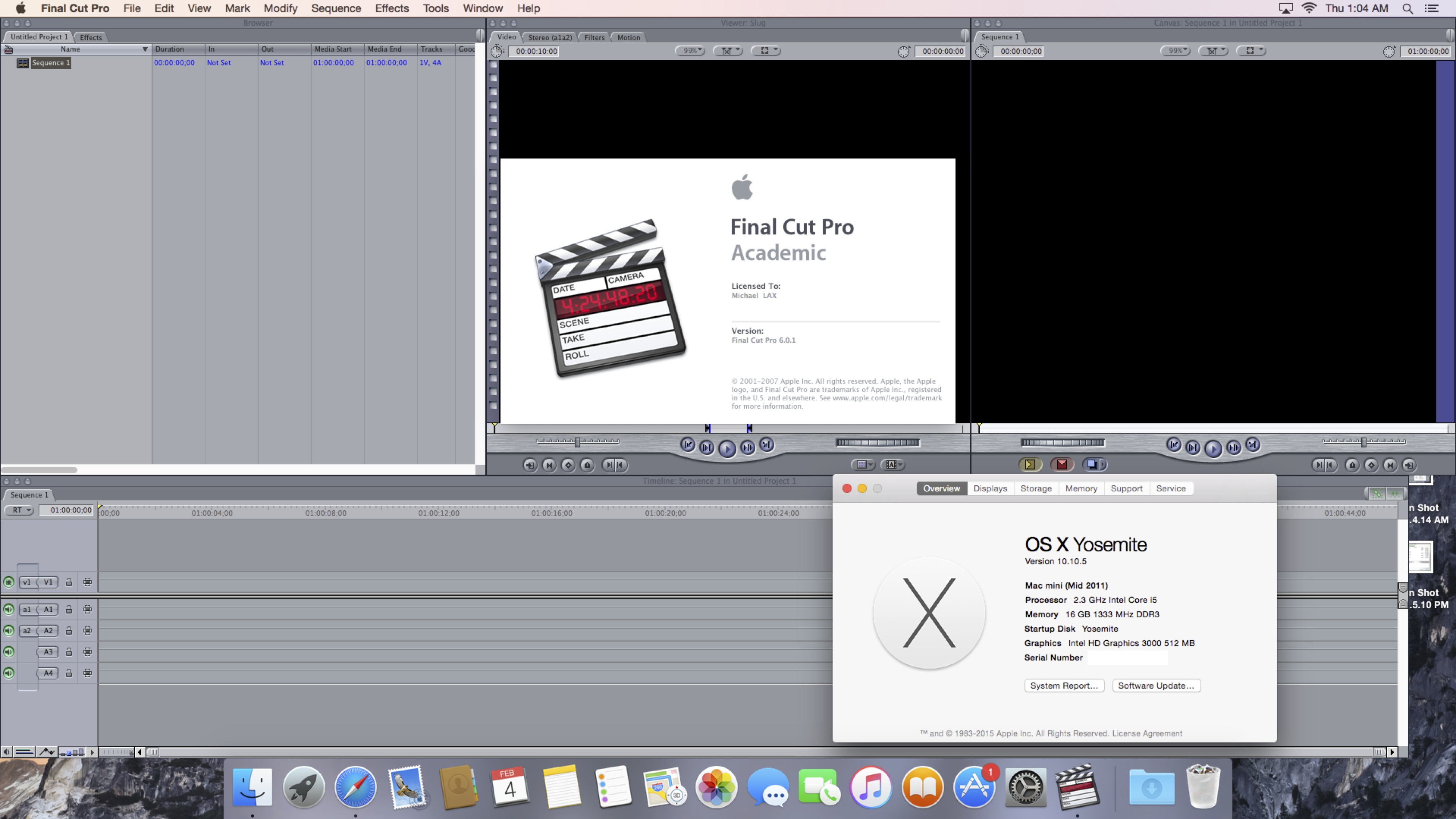Toggle Clip Keyframes display in Timeline
Viewport: 1456px width, 819px height.
tap(24, 752)
